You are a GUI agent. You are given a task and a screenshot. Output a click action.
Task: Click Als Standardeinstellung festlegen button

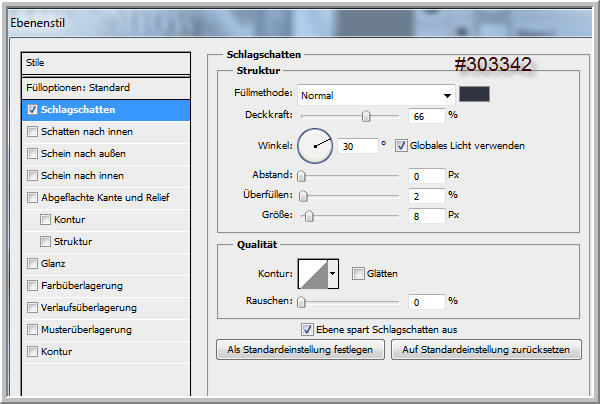pos(300,350)
